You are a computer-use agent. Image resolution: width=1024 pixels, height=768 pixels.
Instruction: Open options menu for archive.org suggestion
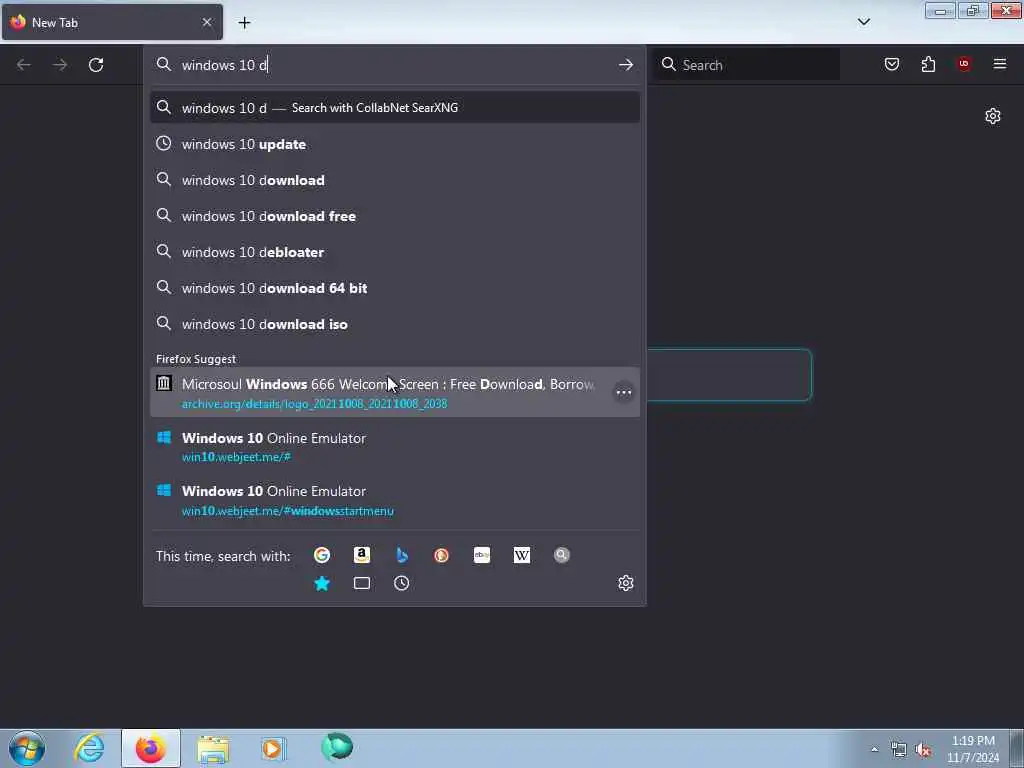[x=624, y=392]
